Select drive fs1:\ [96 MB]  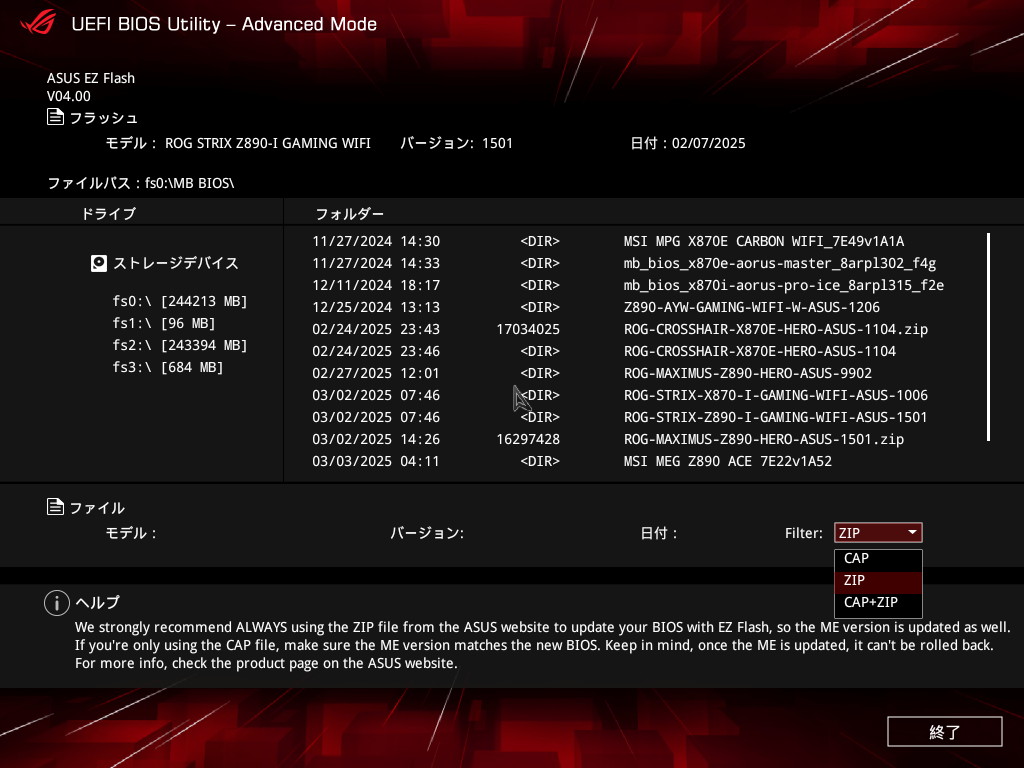pyautogui.click(x=164, y=323)
